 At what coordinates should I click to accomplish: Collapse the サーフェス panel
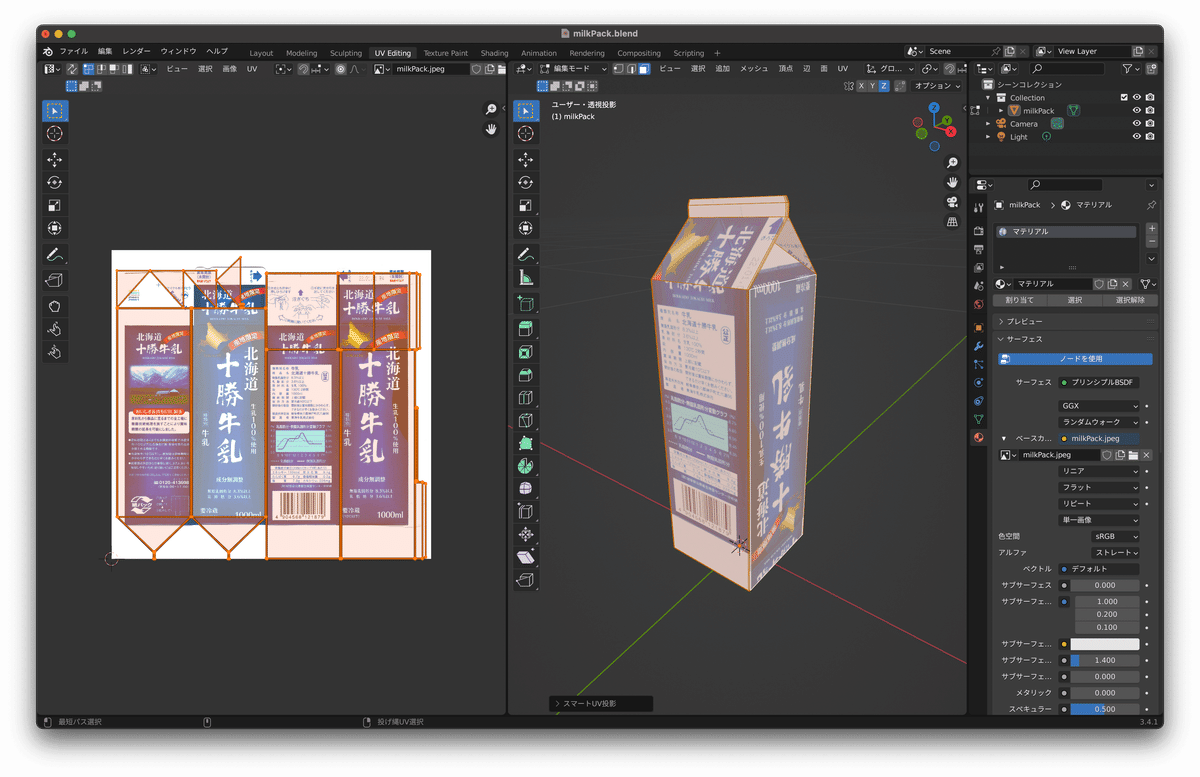coord(1075,340)
